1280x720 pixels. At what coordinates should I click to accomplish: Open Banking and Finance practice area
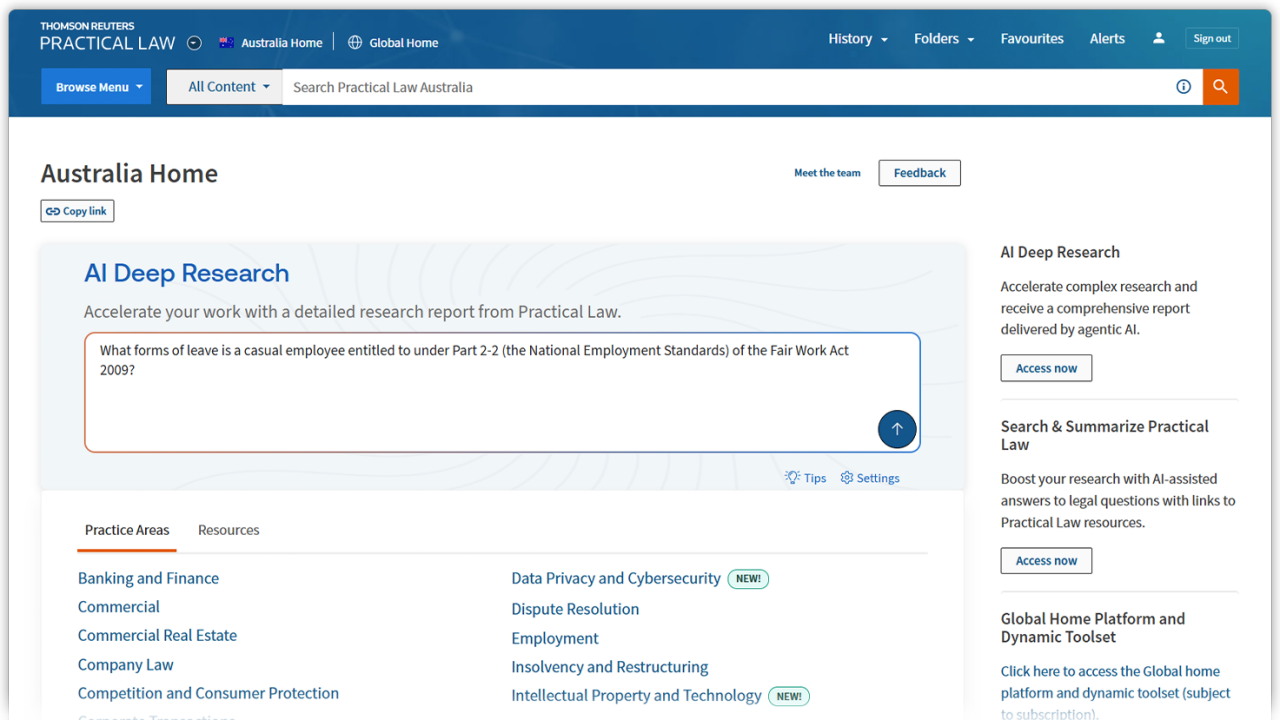pyautogui.click(x=148, y=578)
